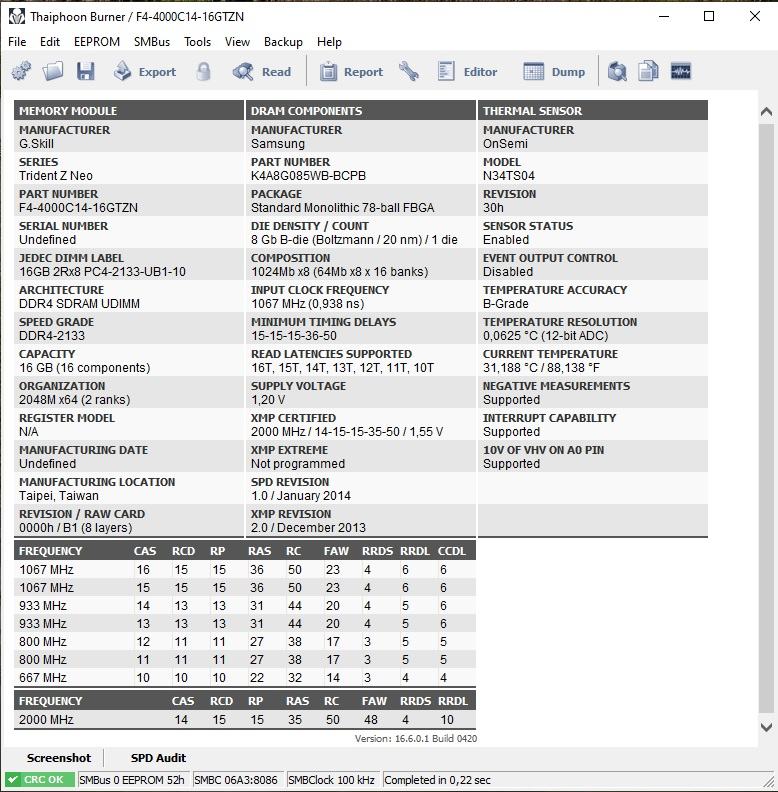Click the open file folder icon

[53, 71]
